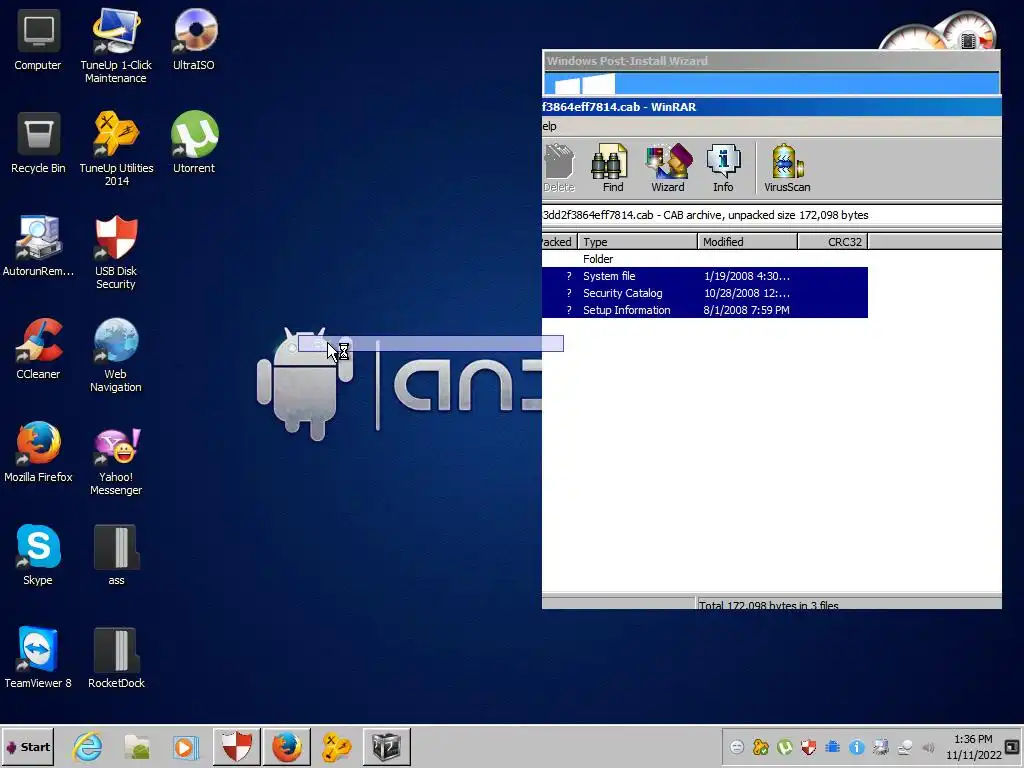Open the Help menu in WinRAR
The height and width of the screenshot is (768, 1024).
pyautogui.click(x=549, y=126)
